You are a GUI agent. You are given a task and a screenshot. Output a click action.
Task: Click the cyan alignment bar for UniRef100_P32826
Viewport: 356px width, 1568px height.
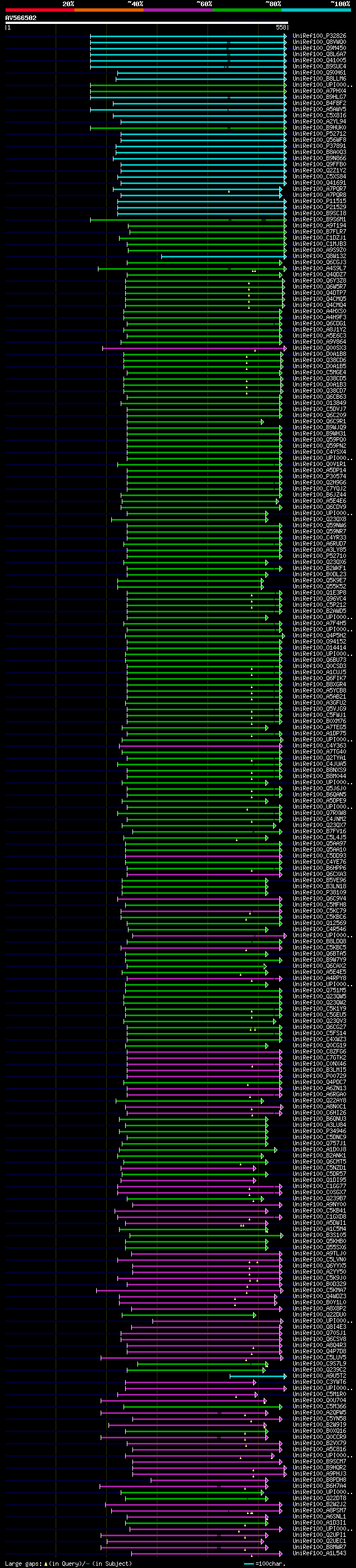click(188, 36)
